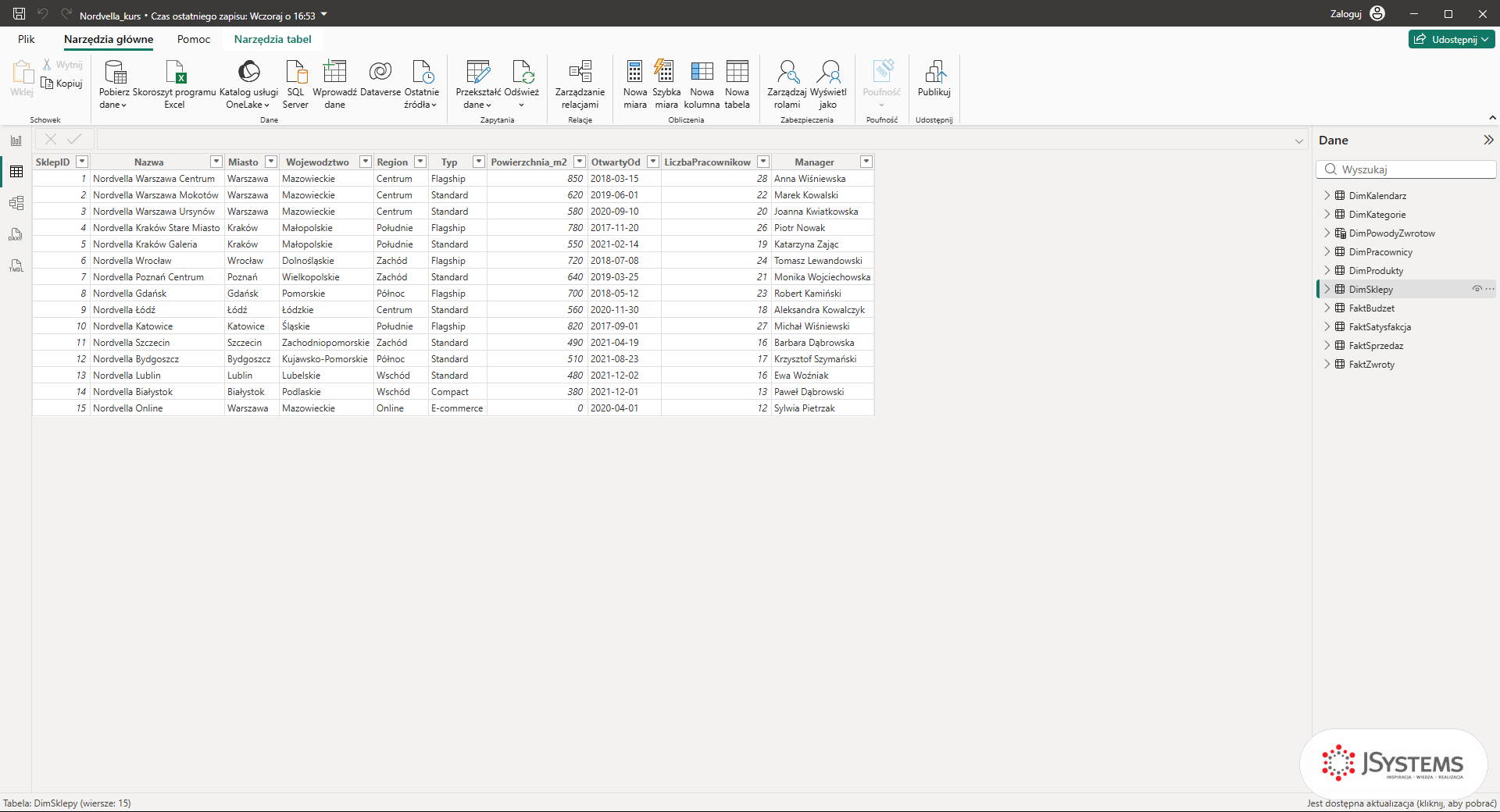Expand the DimProdukty table fields
Image resolution: width=1500 pixels, height=812 pixels.
1327,270
